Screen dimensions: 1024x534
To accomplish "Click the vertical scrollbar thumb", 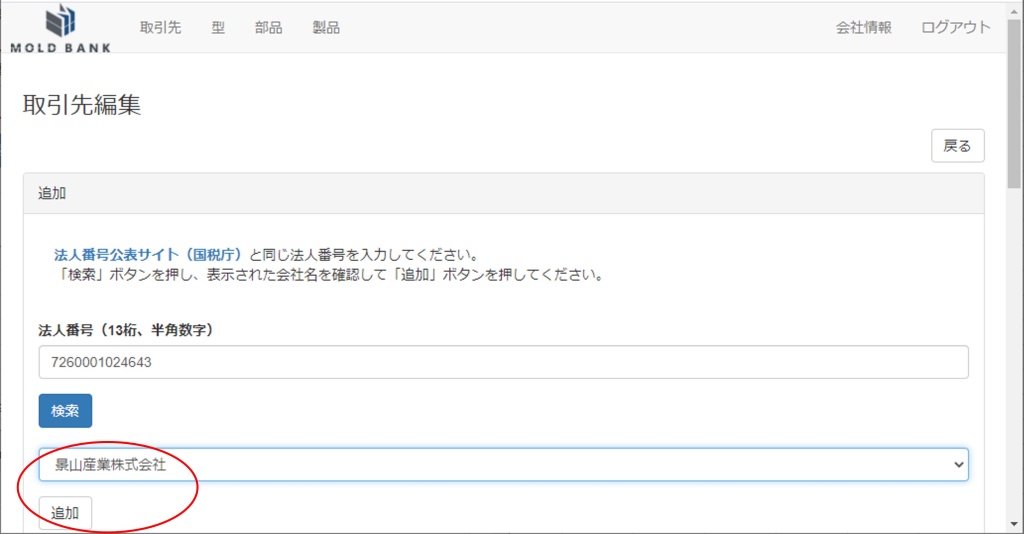I will click(x=1015, y=100).
